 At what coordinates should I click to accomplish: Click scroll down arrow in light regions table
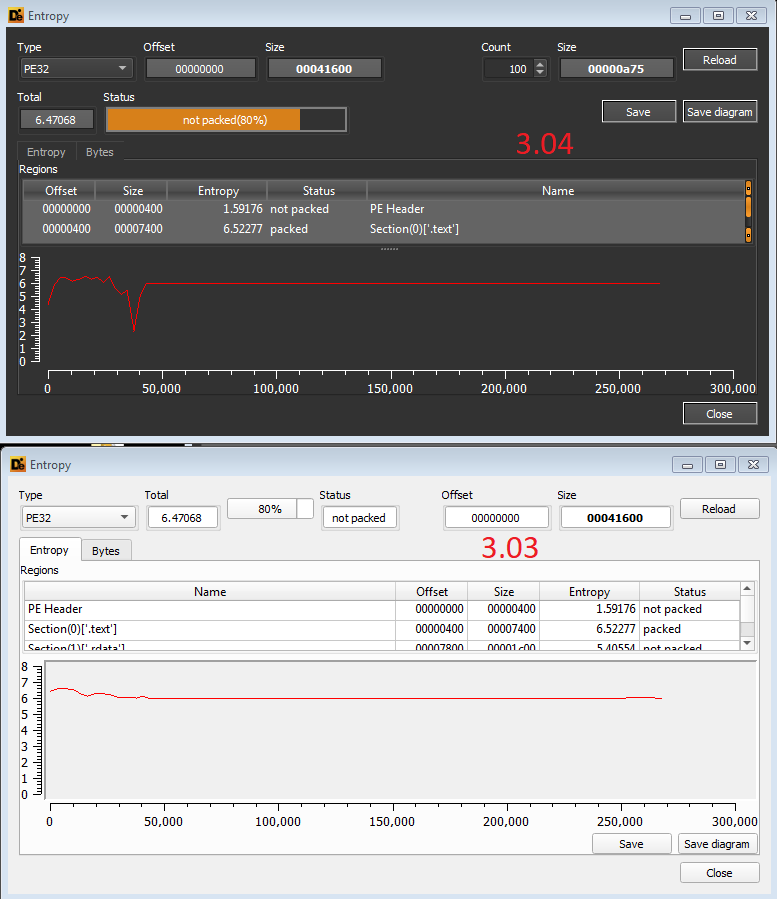tap(747, 643)
